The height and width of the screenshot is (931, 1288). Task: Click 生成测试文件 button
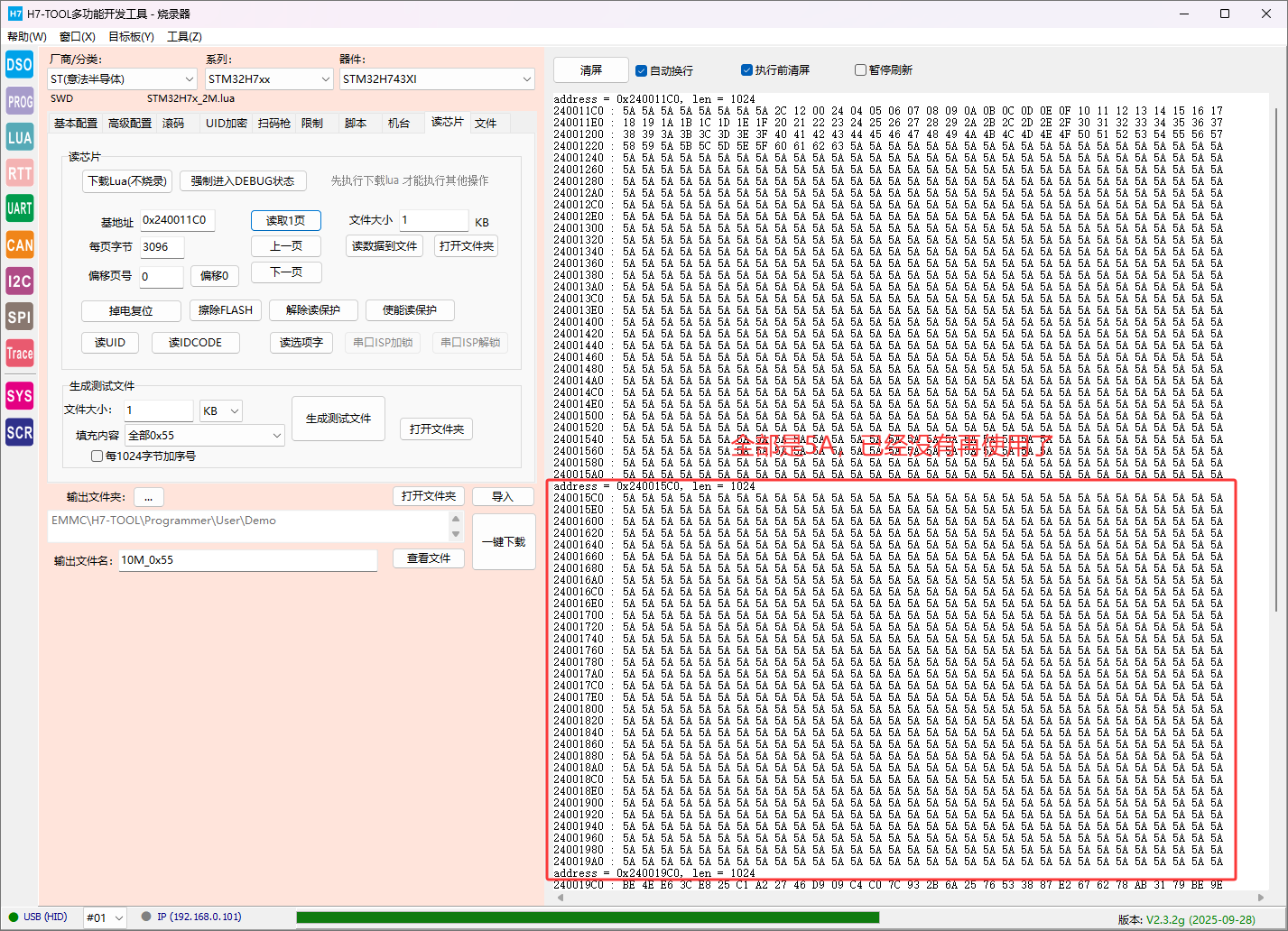[x=338, y=419]
